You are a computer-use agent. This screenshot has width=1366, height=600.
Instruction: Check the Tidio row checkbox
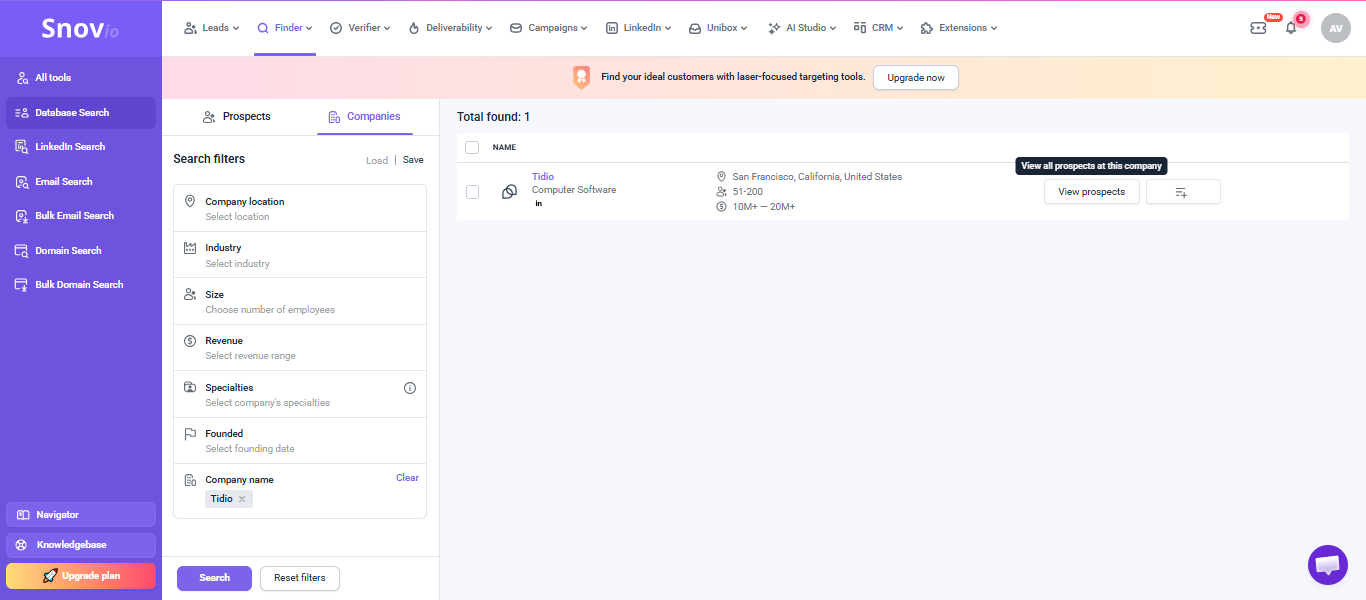click(x=472, y=192)
